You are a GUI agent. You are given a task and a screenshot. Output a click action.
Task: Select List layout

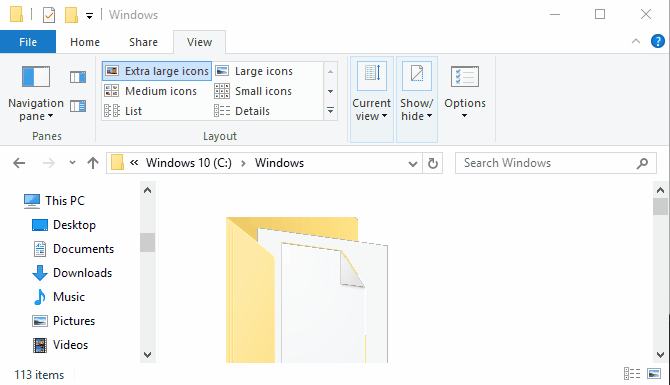pos(123,111)
